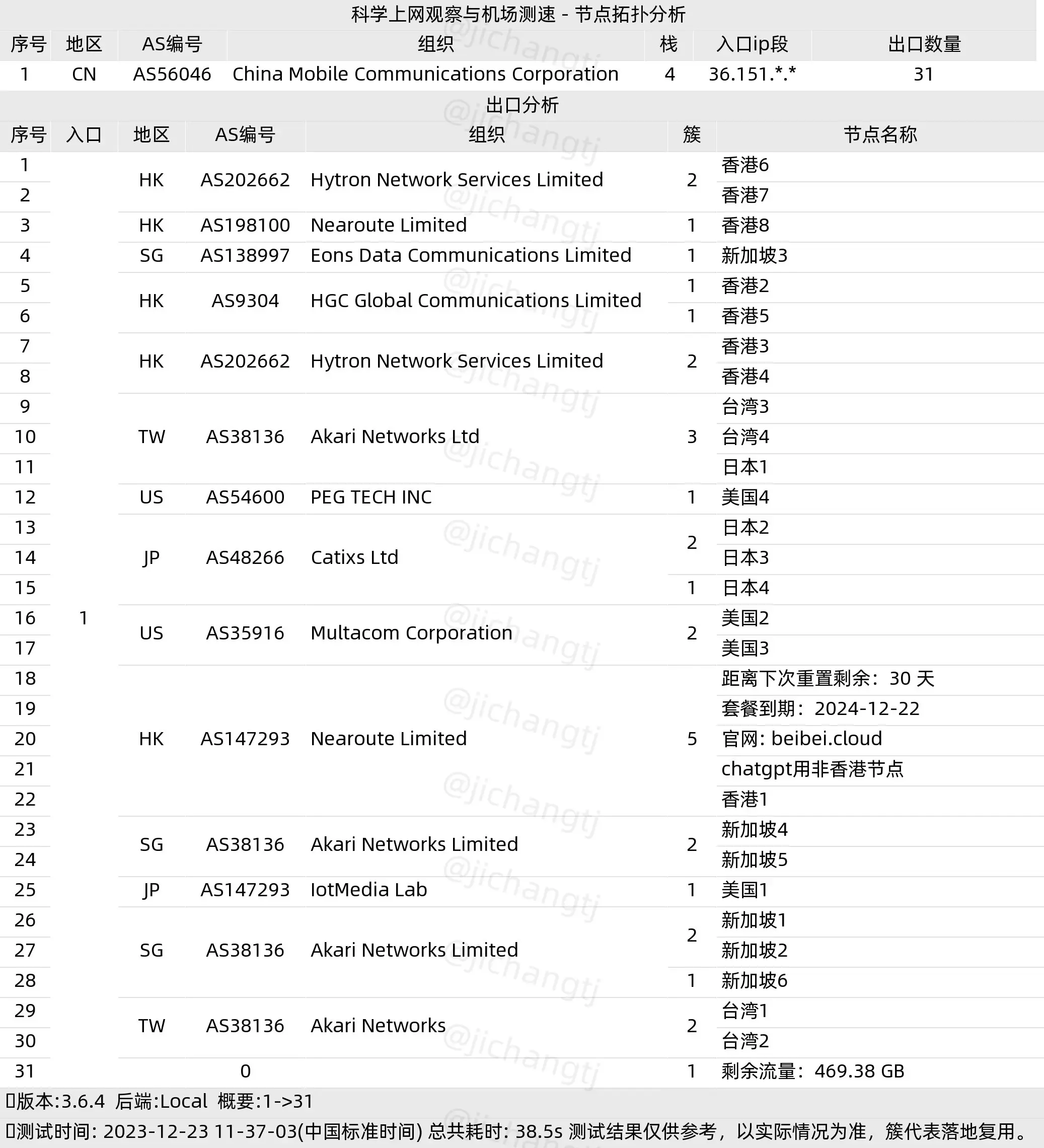Select node name 香港8

(745, 226)
